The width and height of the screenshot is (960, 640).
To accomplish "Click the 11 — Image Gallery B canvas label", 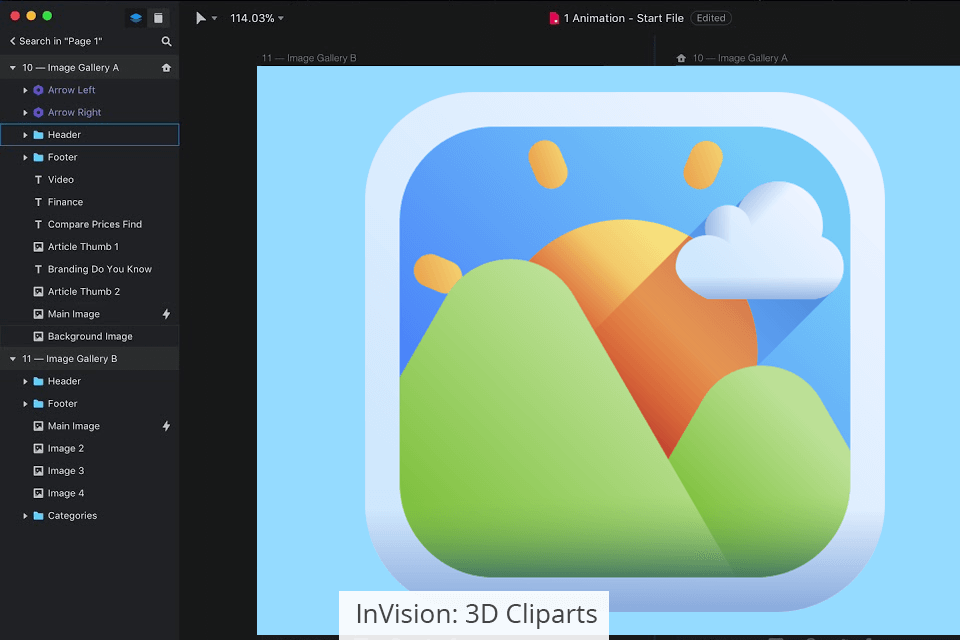I will point(309,58).
